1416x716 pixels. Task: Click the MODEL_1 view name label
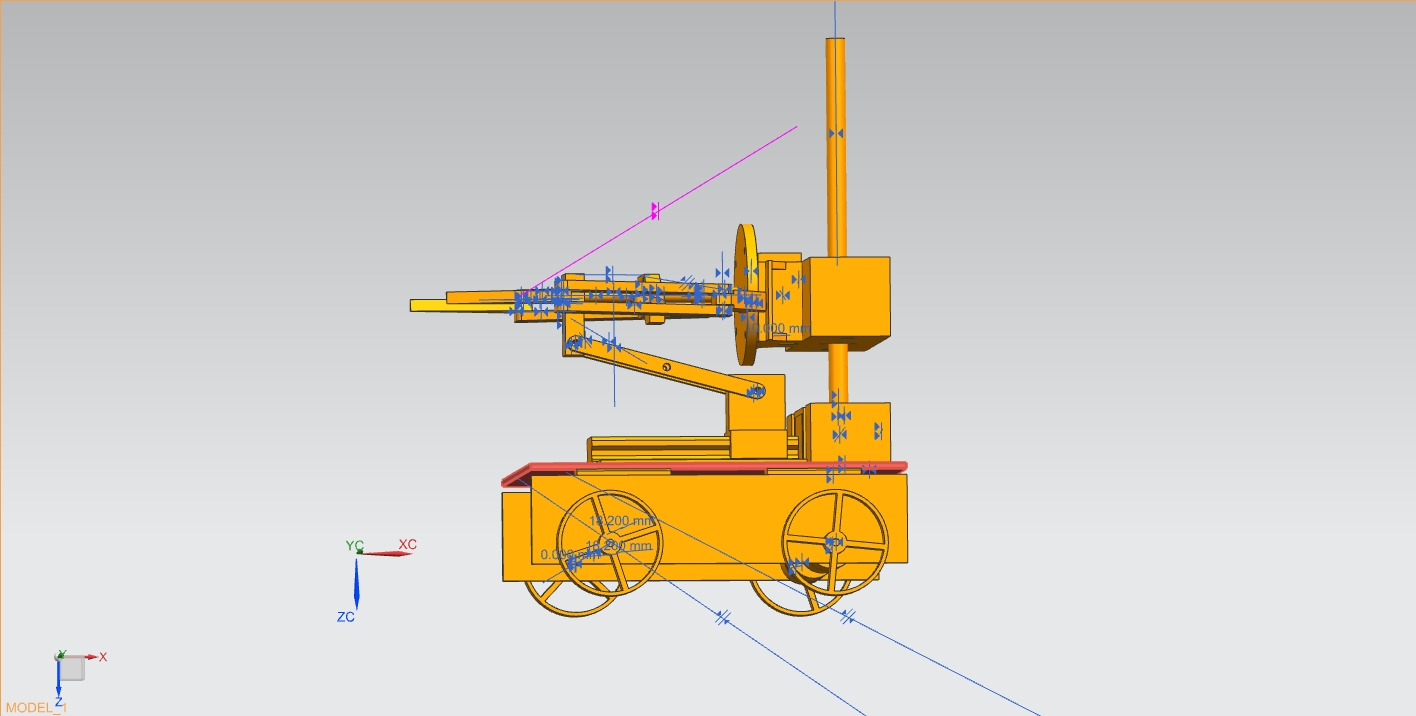pyautogui.click(x=35, y=707)
